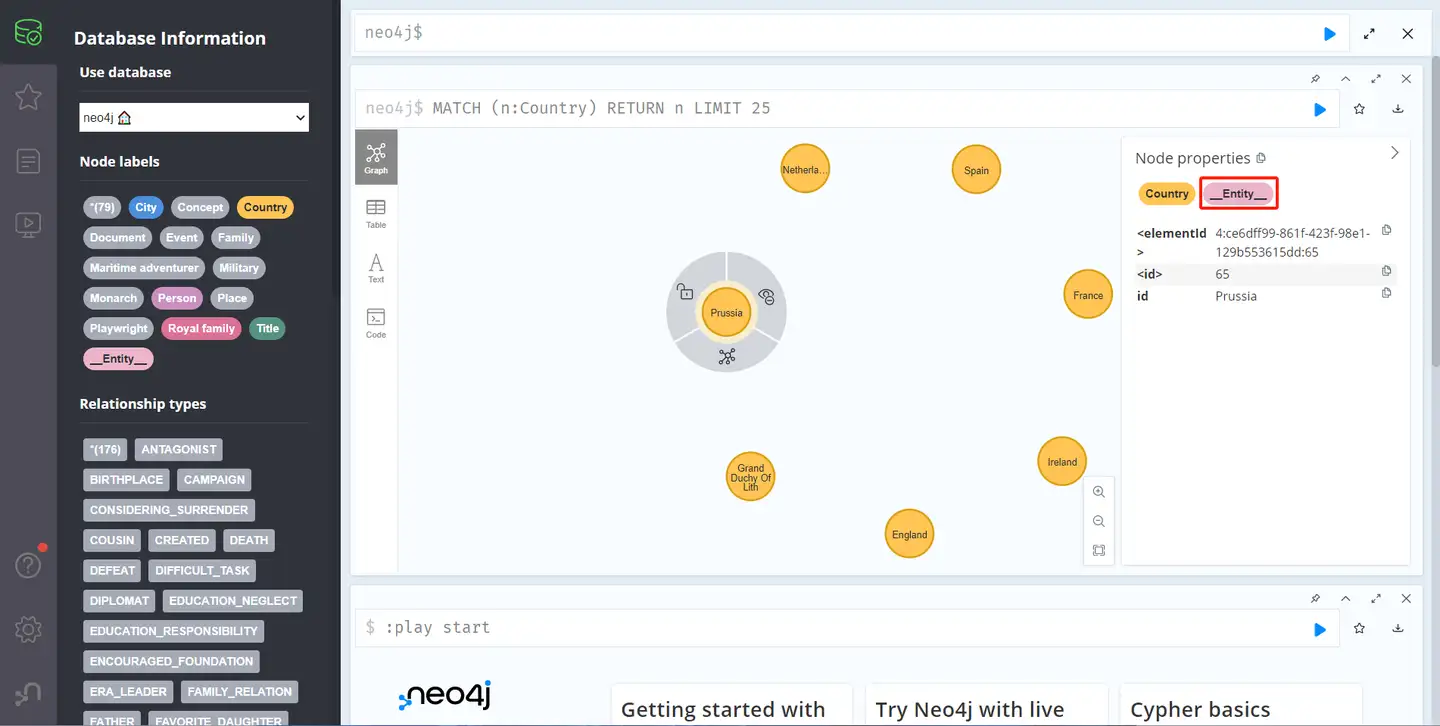The image size is (1440, 726).
Task: Click the Country label in sidebar
Action: click(265, 208)
